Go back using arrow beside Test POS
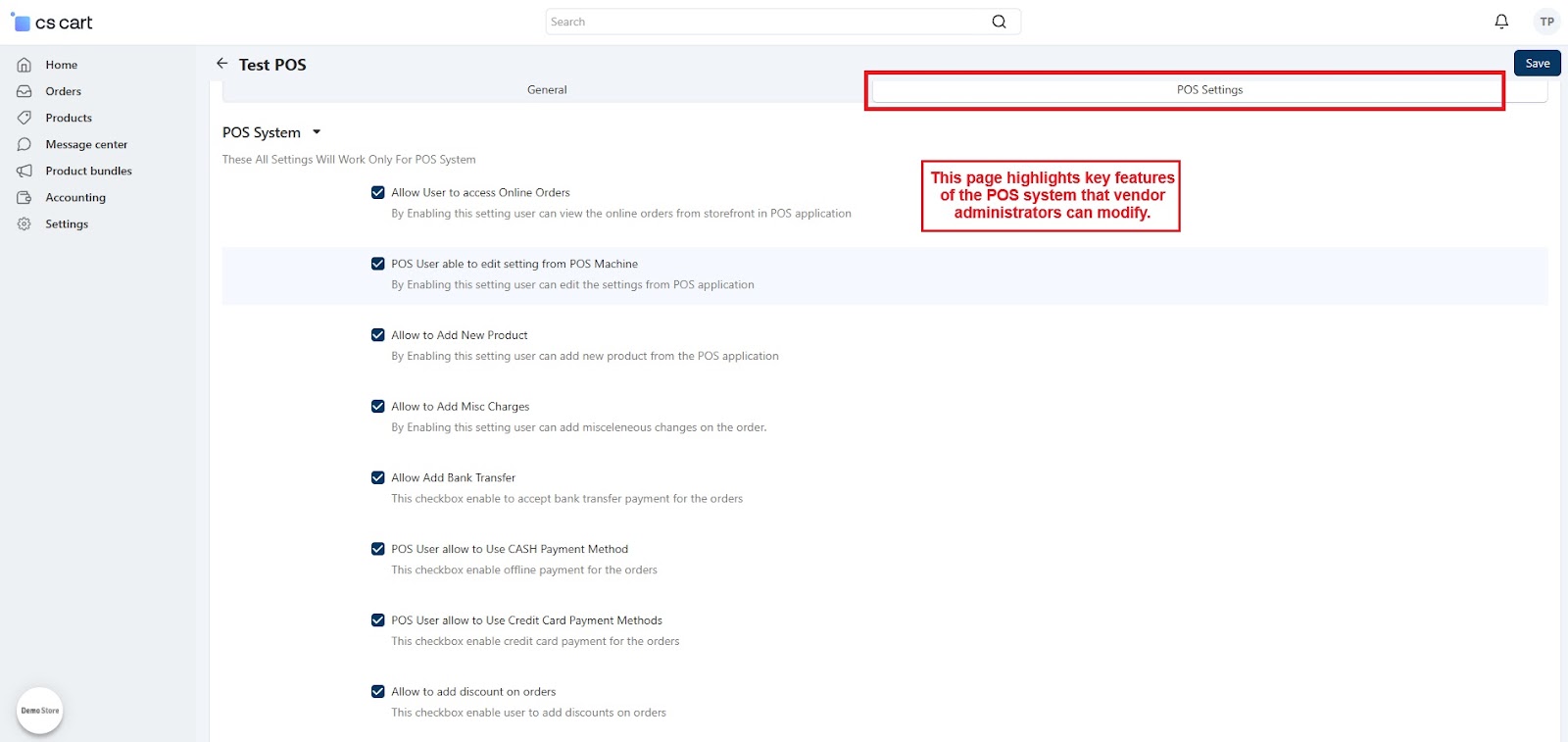Viewport: 1568px width, 742px height. (x=222, y=64)
